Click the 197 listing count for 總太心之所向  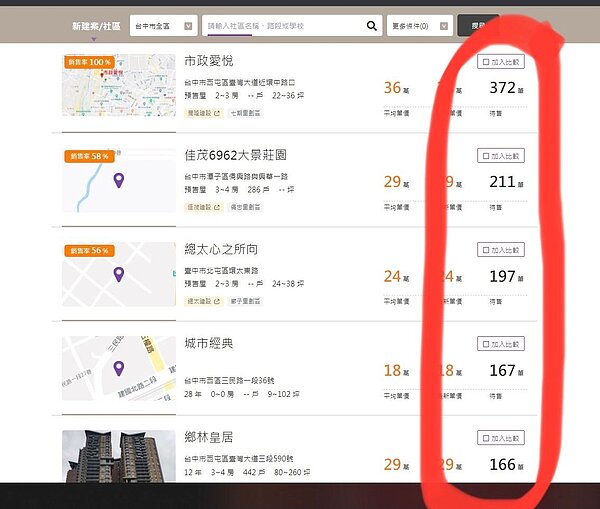pyautogui.click(x=506, y=276)
